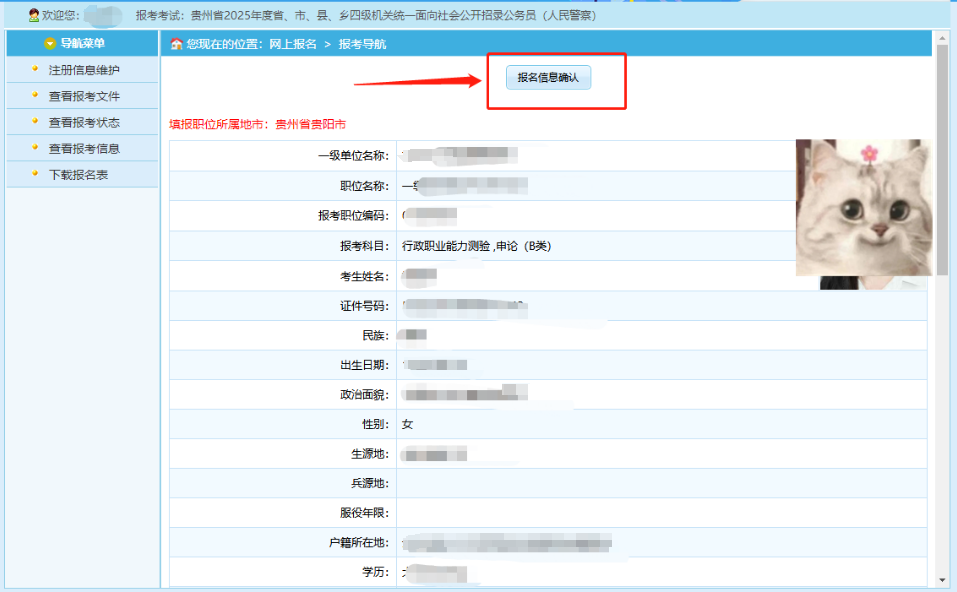Click the 生源地 label
Viewport: 957px width, 592px height.
(x=369, y=454)
